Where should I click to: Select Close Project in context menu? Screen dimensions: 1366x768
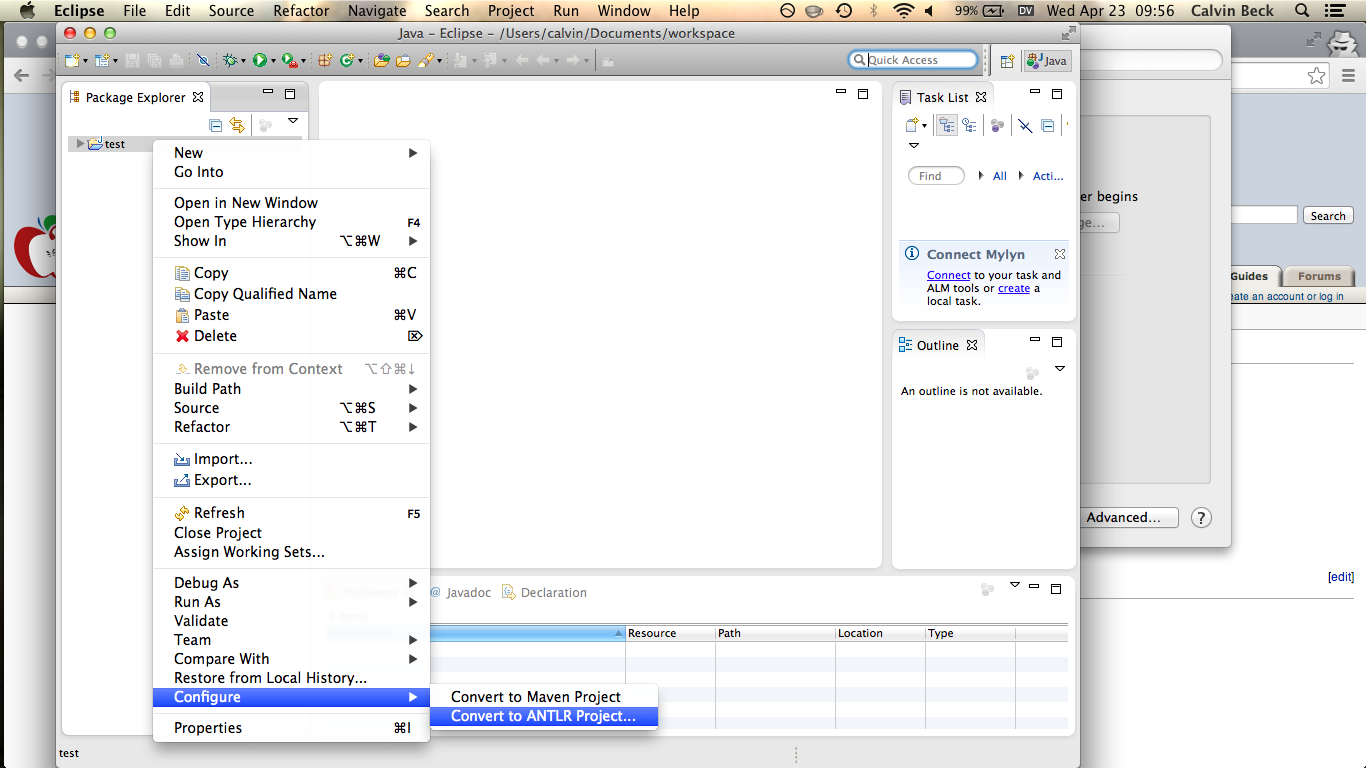(291, 533)
